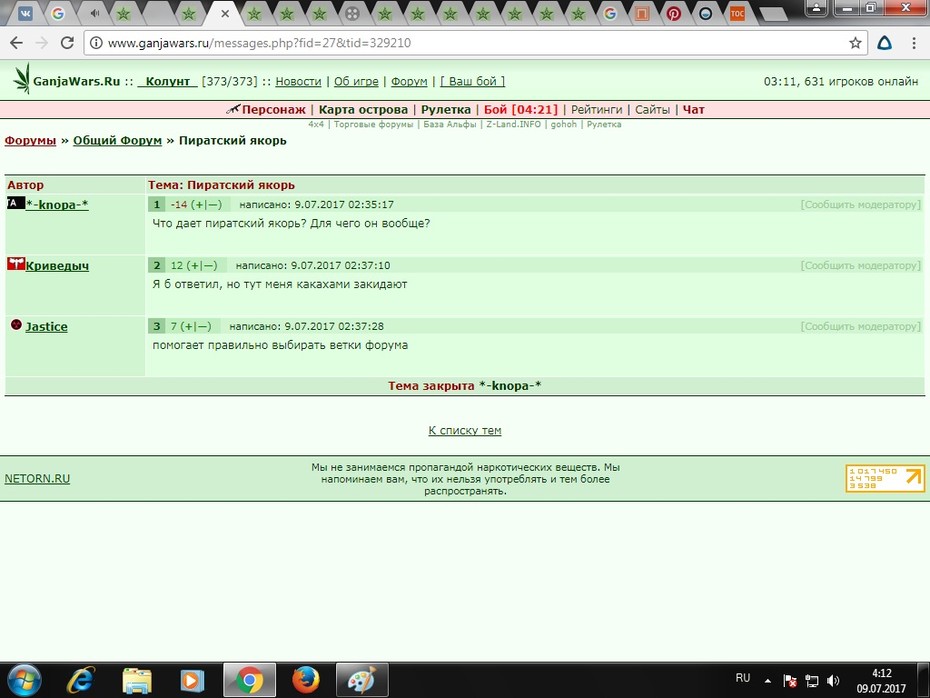Open Jastice author profile

click(x=46, y=327)
